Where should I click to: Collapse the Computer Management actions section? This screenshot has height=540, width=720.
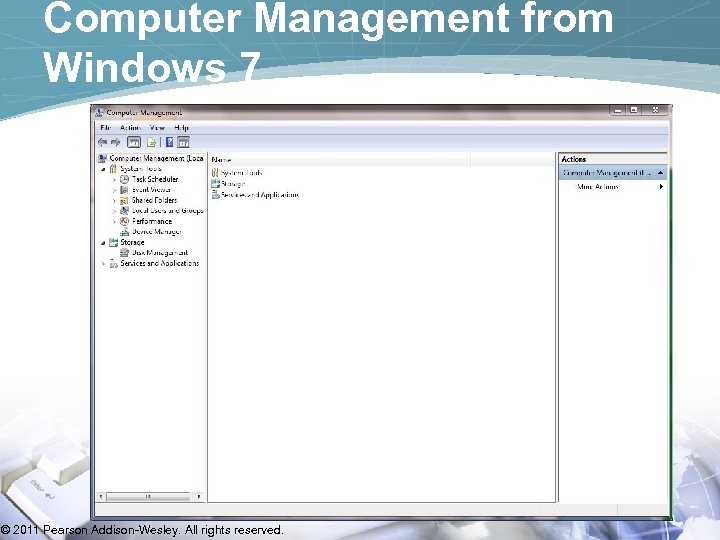[660, 173]
